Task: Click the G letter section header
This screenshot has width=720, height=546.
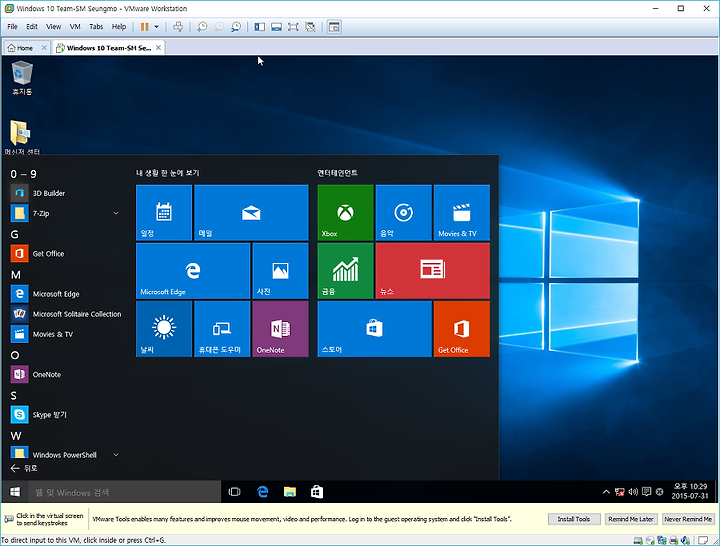Action: point(15,235)
